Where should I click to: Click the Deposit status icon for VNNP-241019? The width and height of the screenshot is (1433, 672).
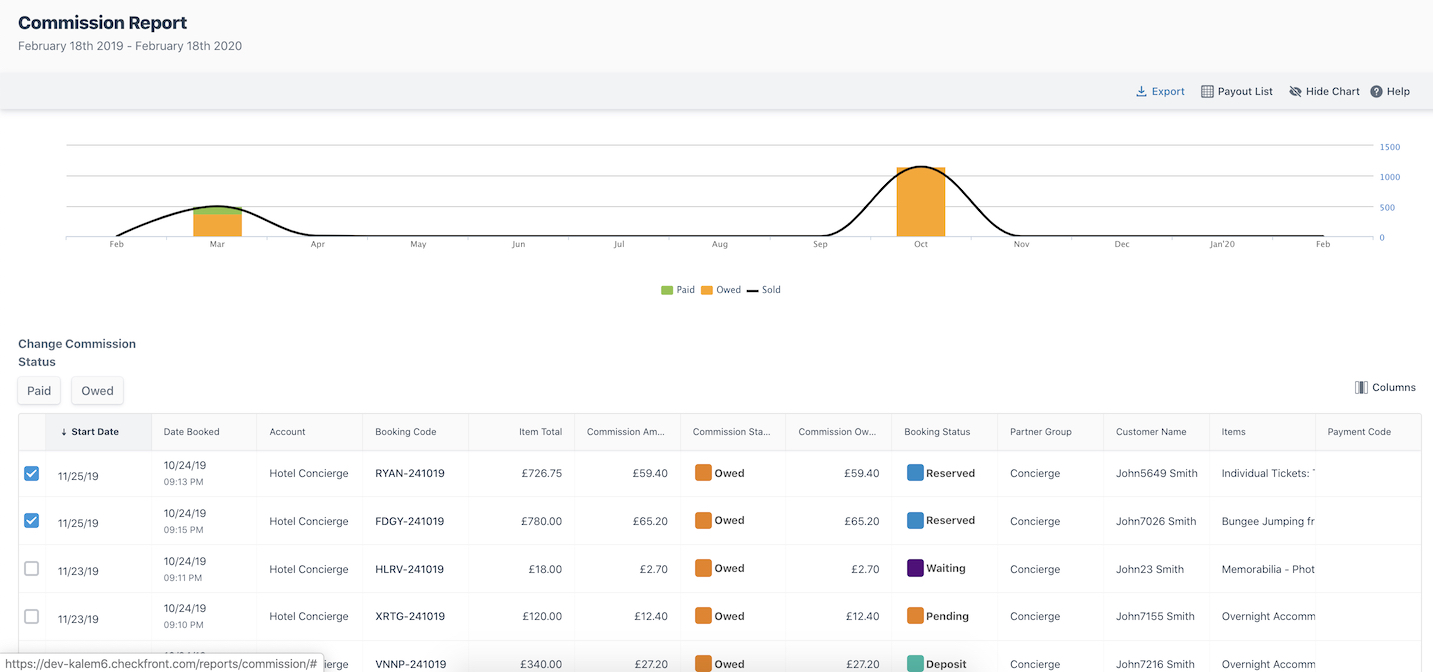coord(915,663)
